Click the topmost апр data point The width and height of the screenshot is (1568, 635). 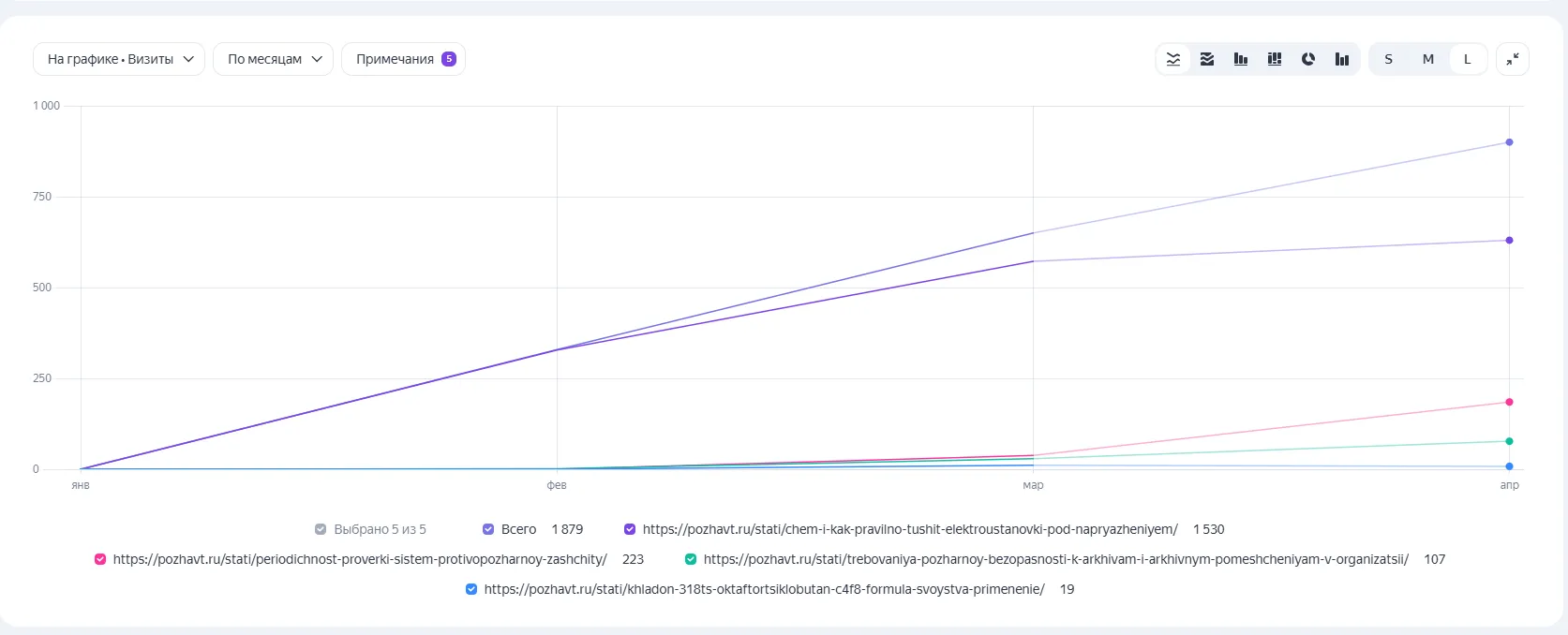pyautogui.click(x=1509, y=142)
